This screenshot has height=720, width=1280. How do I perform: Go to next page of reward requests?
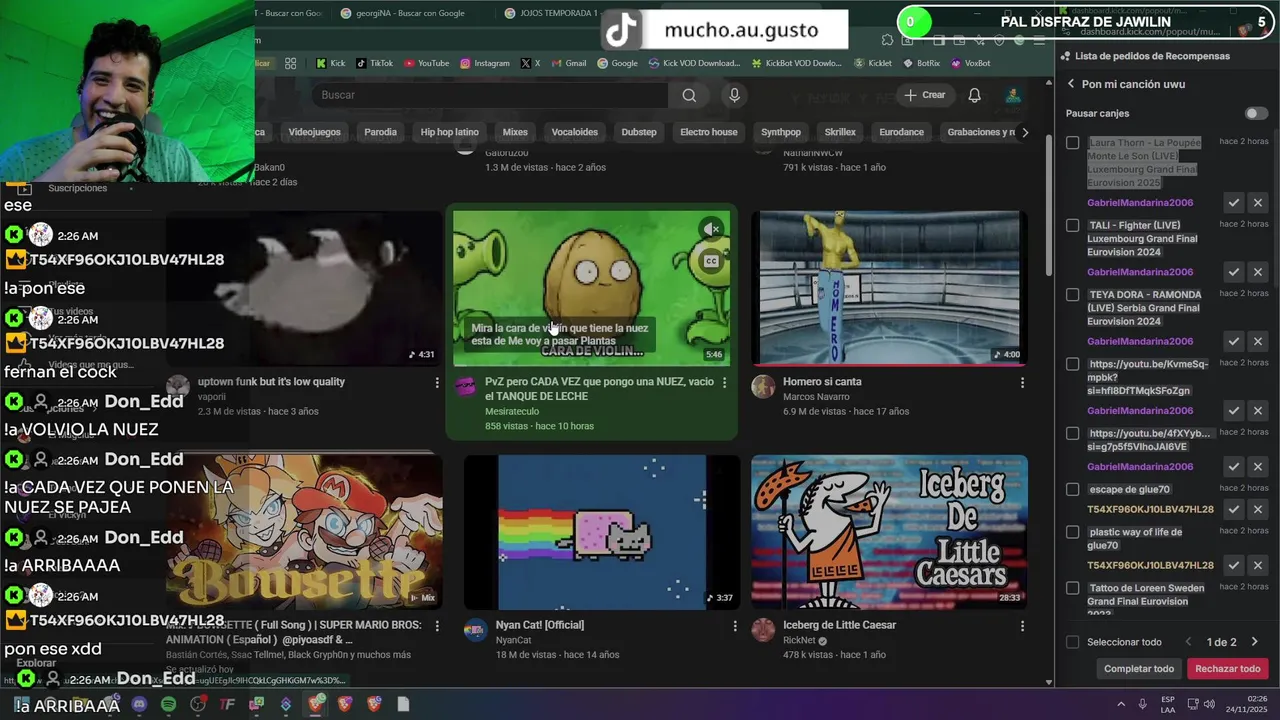coord(1254,642)
